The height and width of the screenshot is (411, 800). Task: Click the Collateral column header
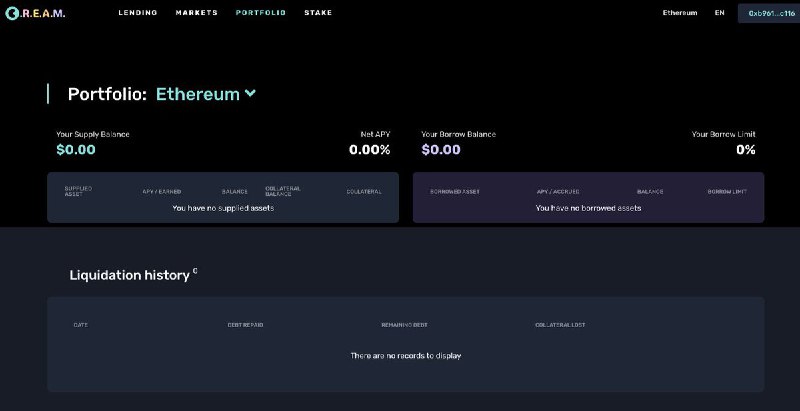364,192
